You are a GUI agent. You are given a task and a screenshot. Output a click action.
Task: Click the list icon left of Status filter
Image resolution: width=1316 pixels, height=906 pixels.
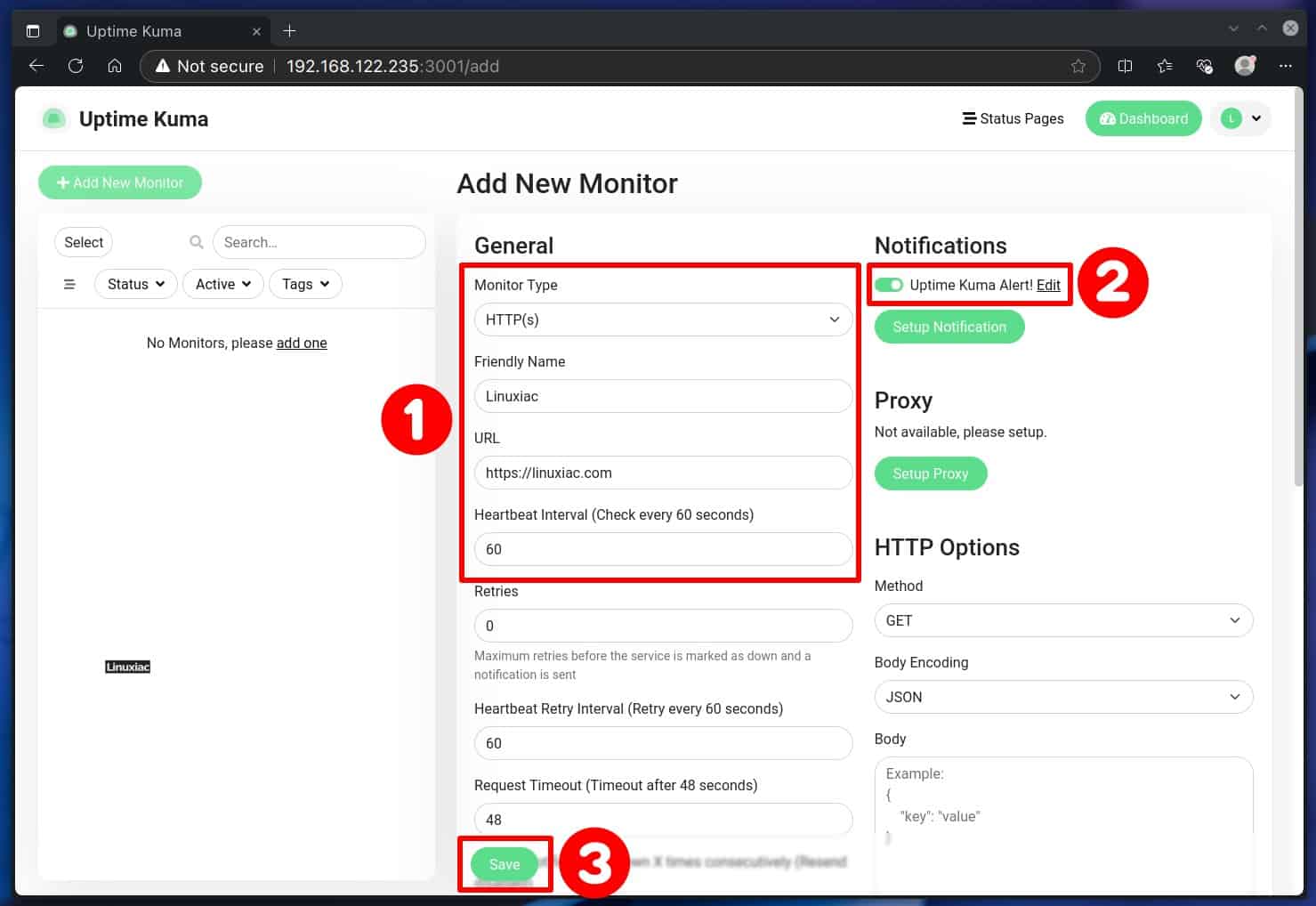[x=69, y=284]
